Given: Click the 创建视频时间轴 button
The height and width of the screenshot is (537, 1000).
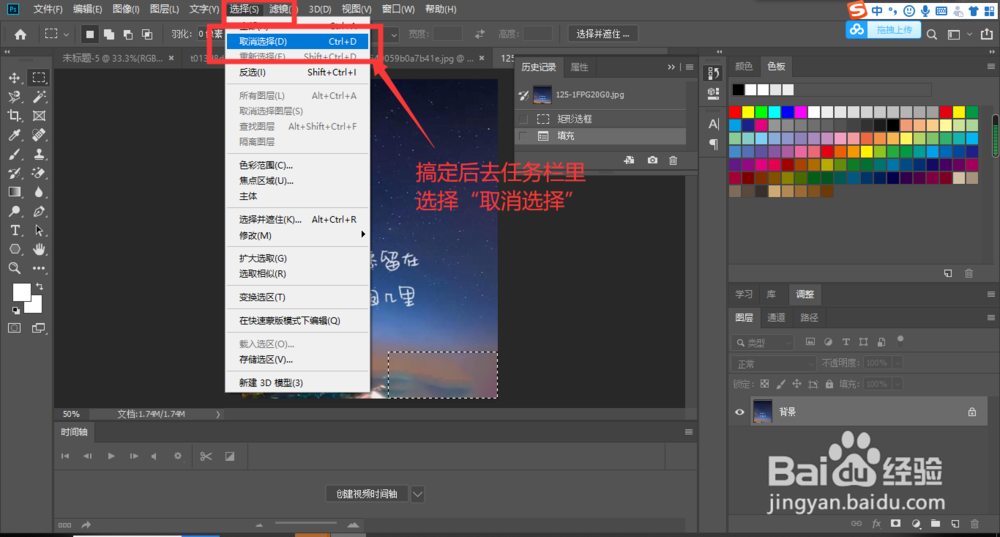Looking at the screenshot, I should coord(367,494).
